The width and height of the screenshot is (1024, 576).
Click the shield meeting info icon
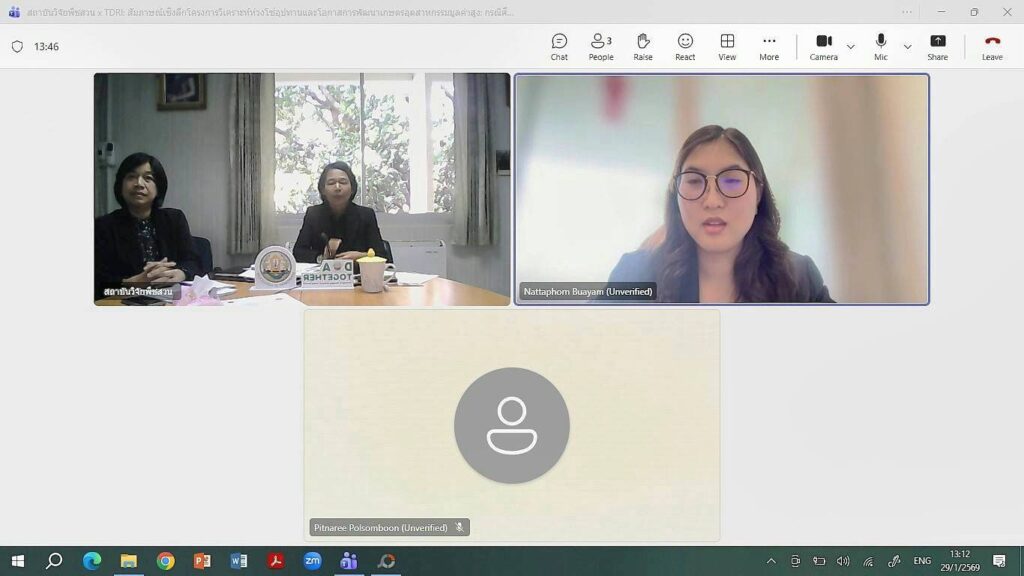point(17,47)
